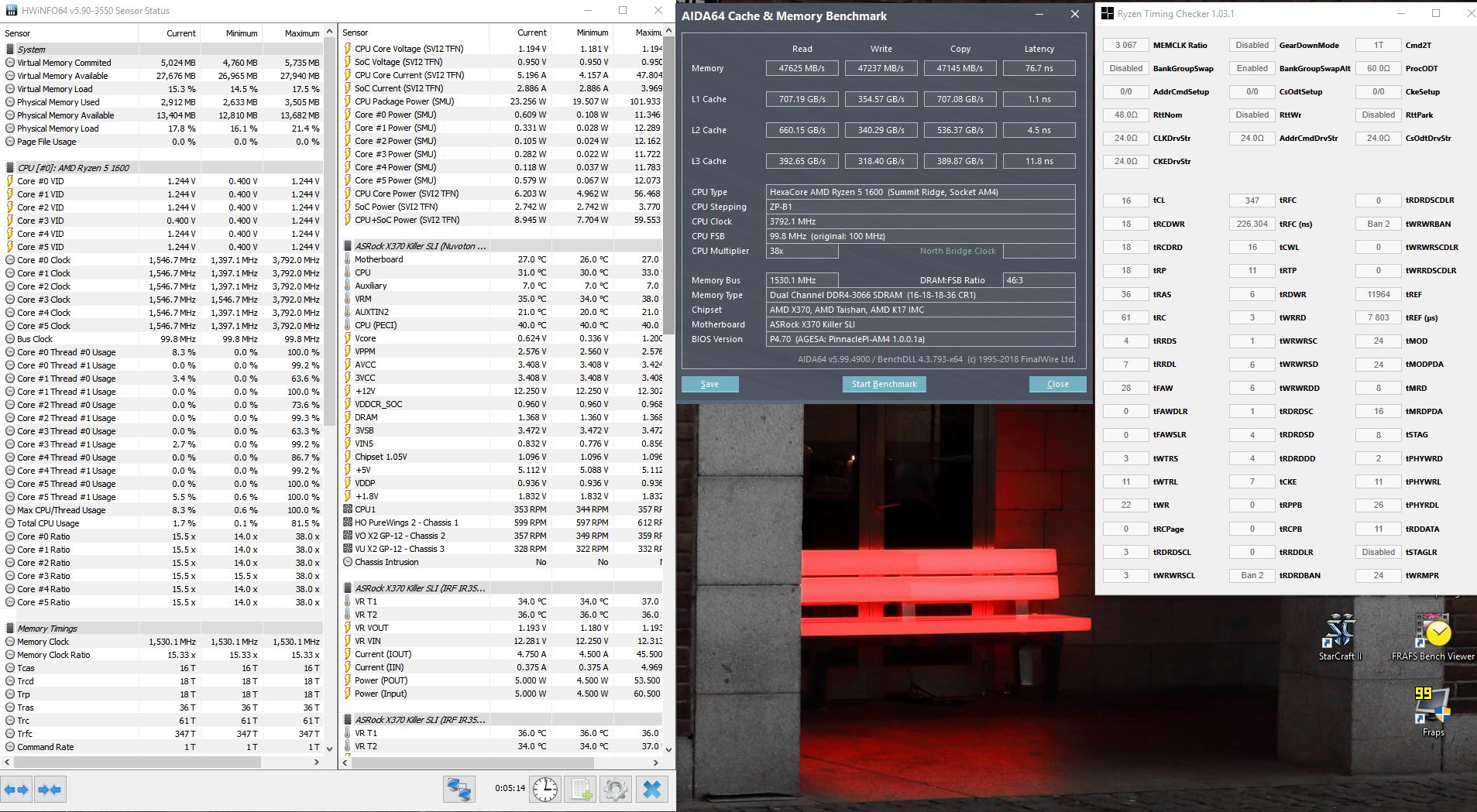This screenshot has height=812, width=1477.
Task: Select the Core #3 Clock sensor row
Action: 162,300
